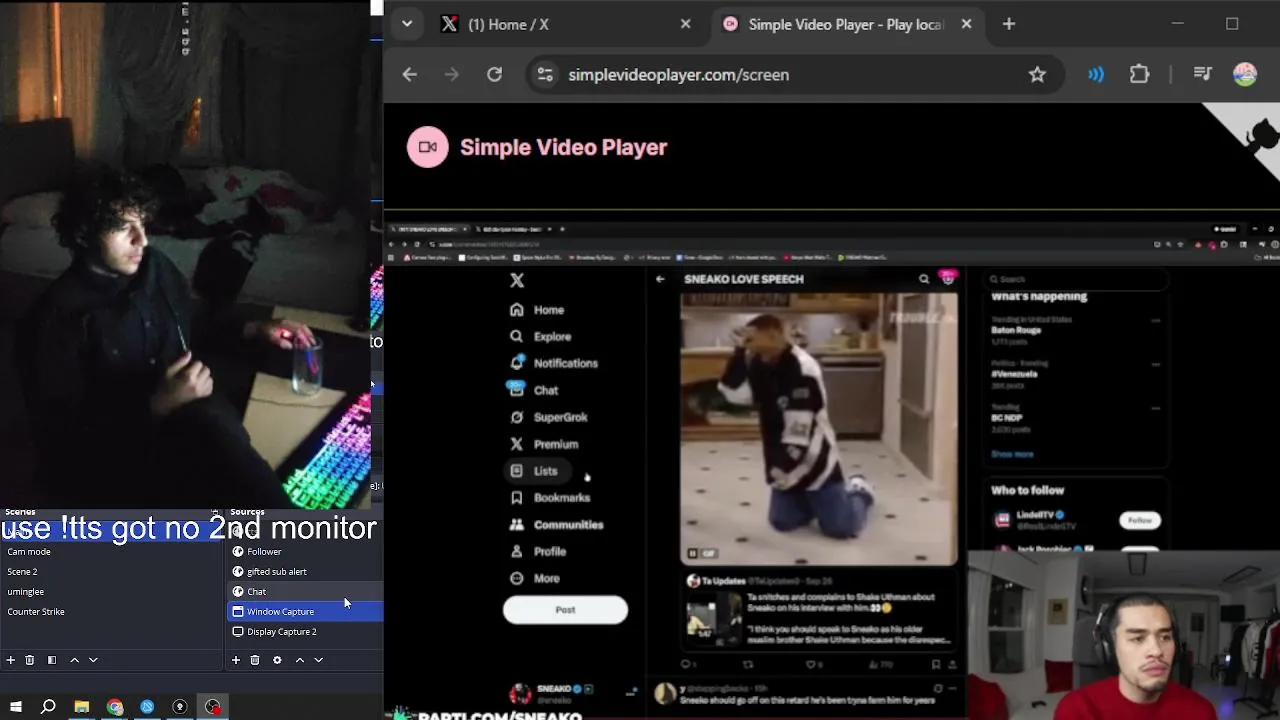This screenshot has height=720, width=1280.
Task: Select the Scene 2 scene
Action: click(111, 572)
